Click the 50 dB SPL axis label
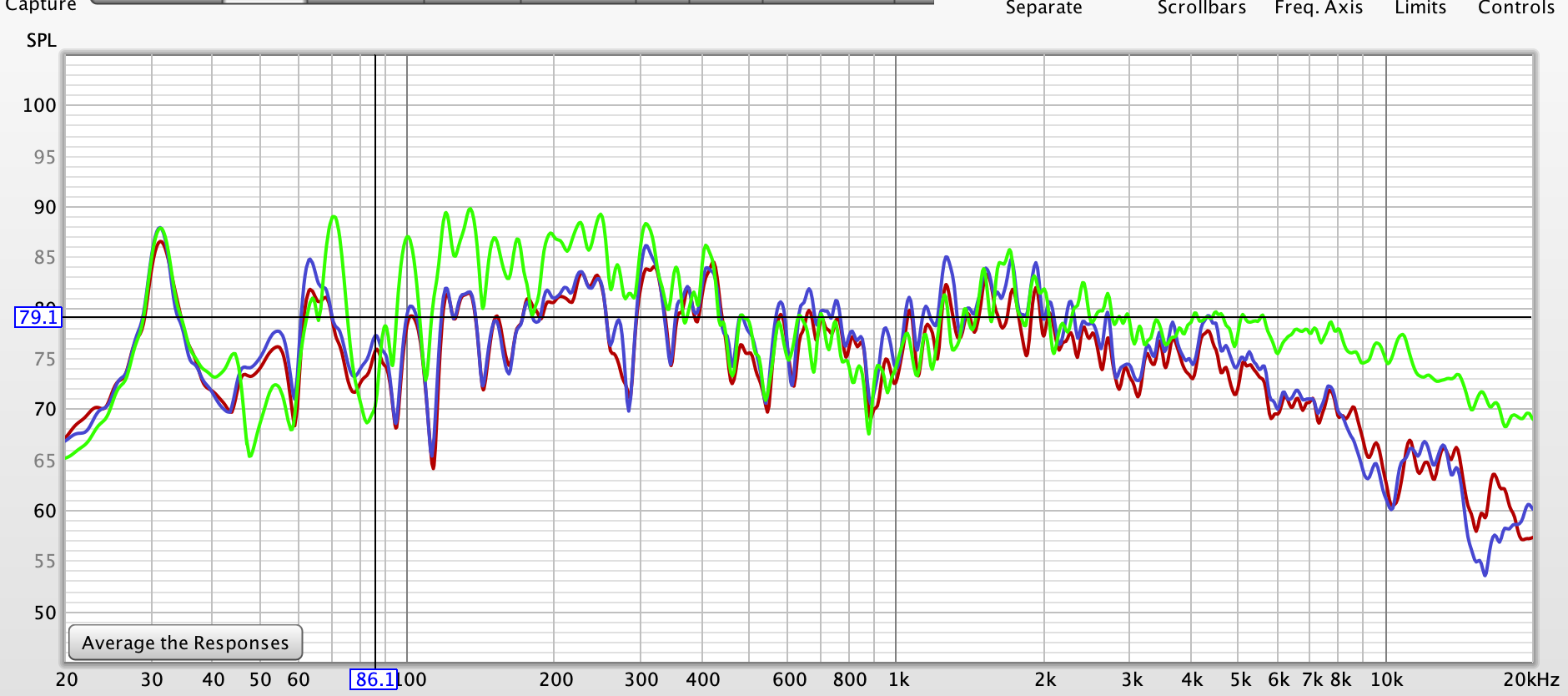The width and height of the screenshot is (1568, 696). point(45,613)
